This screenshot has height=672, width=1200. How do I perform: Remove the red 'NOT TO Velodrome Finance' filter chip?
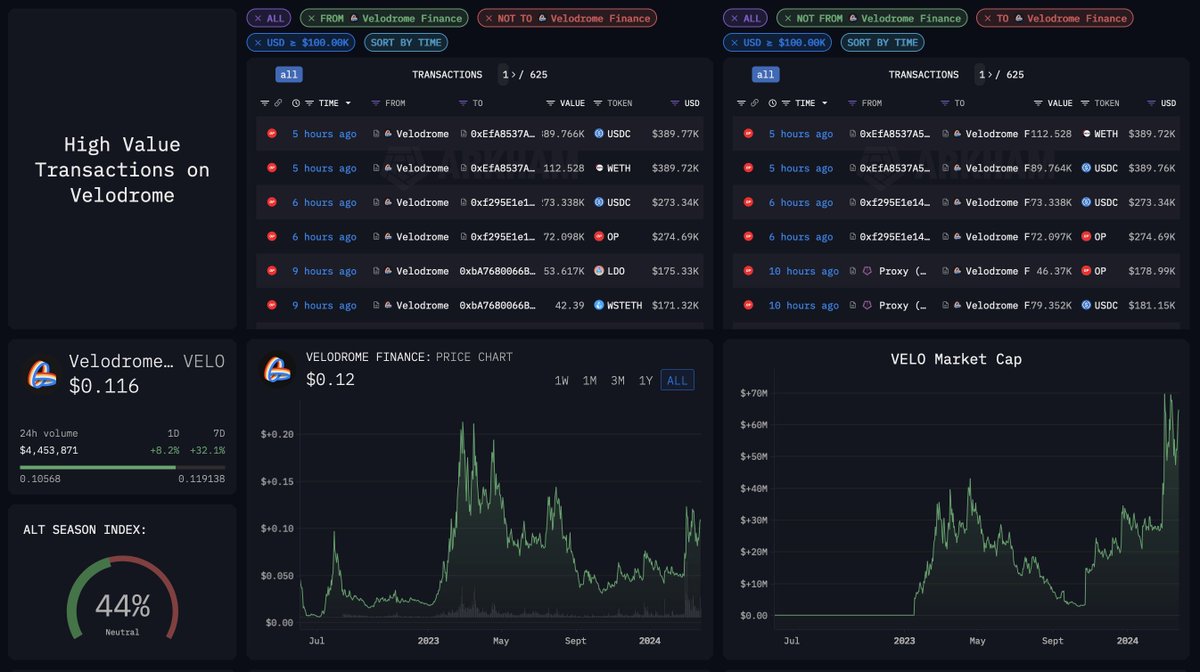(x=487, y=18)
